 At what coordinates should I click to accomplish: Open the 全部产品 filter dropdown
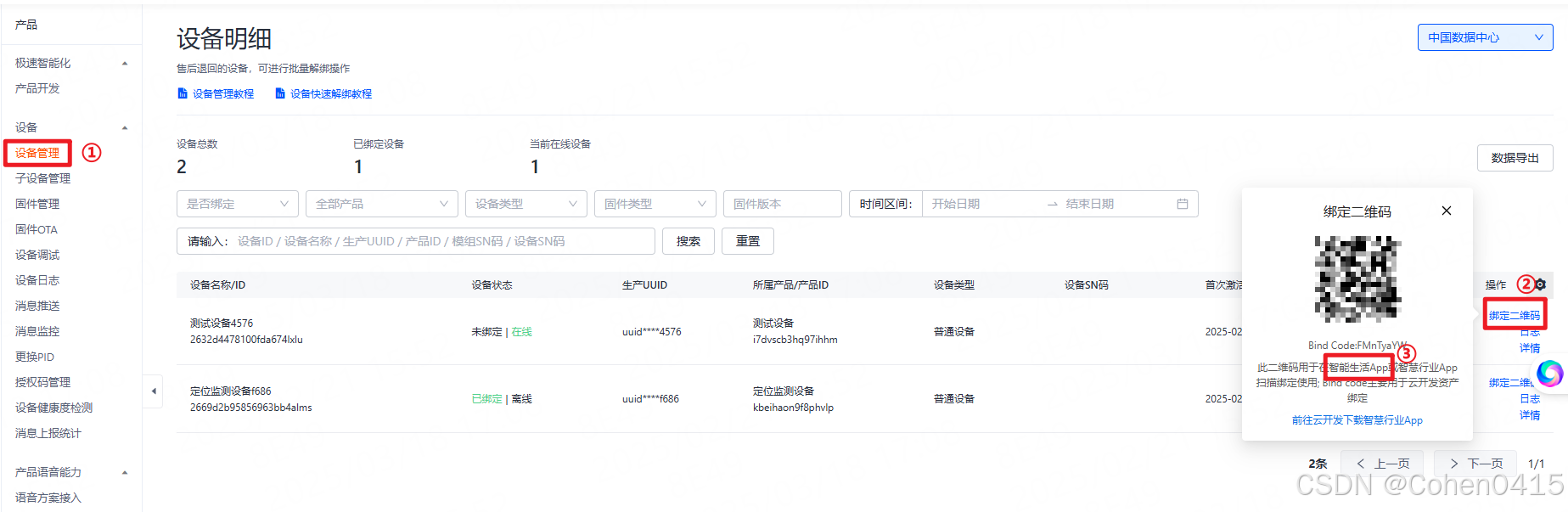tap(382, 204)
